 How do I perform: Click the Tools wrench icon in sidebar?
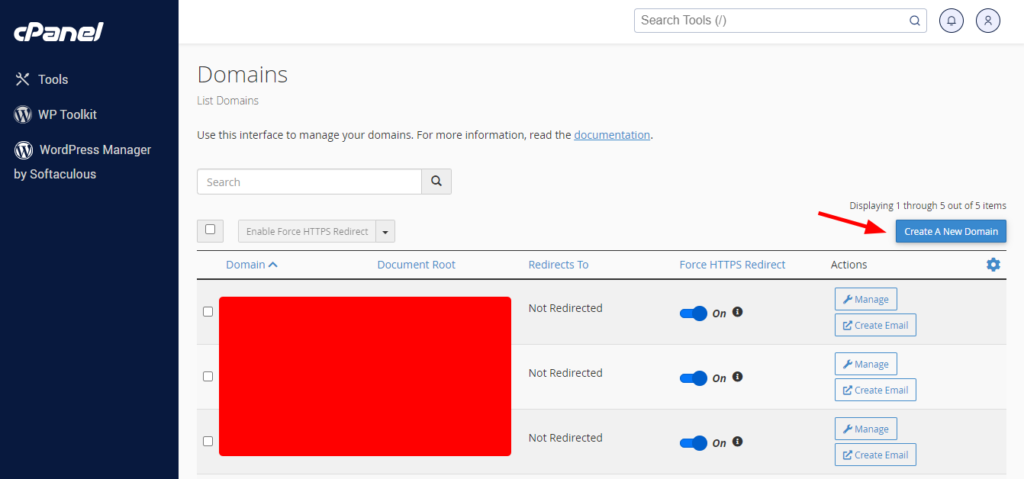click(23, 80)
